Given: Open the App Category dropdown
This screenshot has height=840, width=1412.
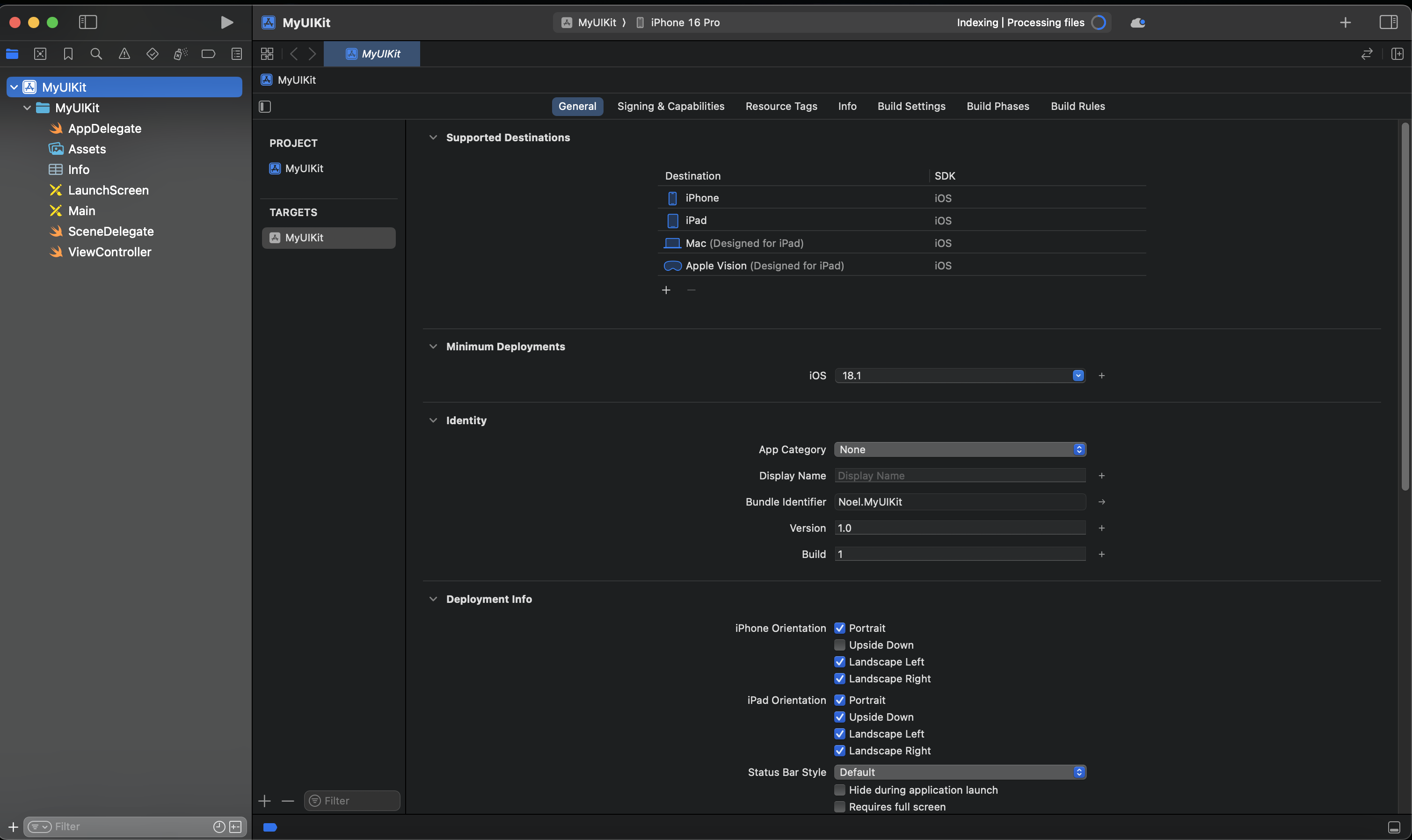Looking at the screenshot, I should [x=960, y=449].
